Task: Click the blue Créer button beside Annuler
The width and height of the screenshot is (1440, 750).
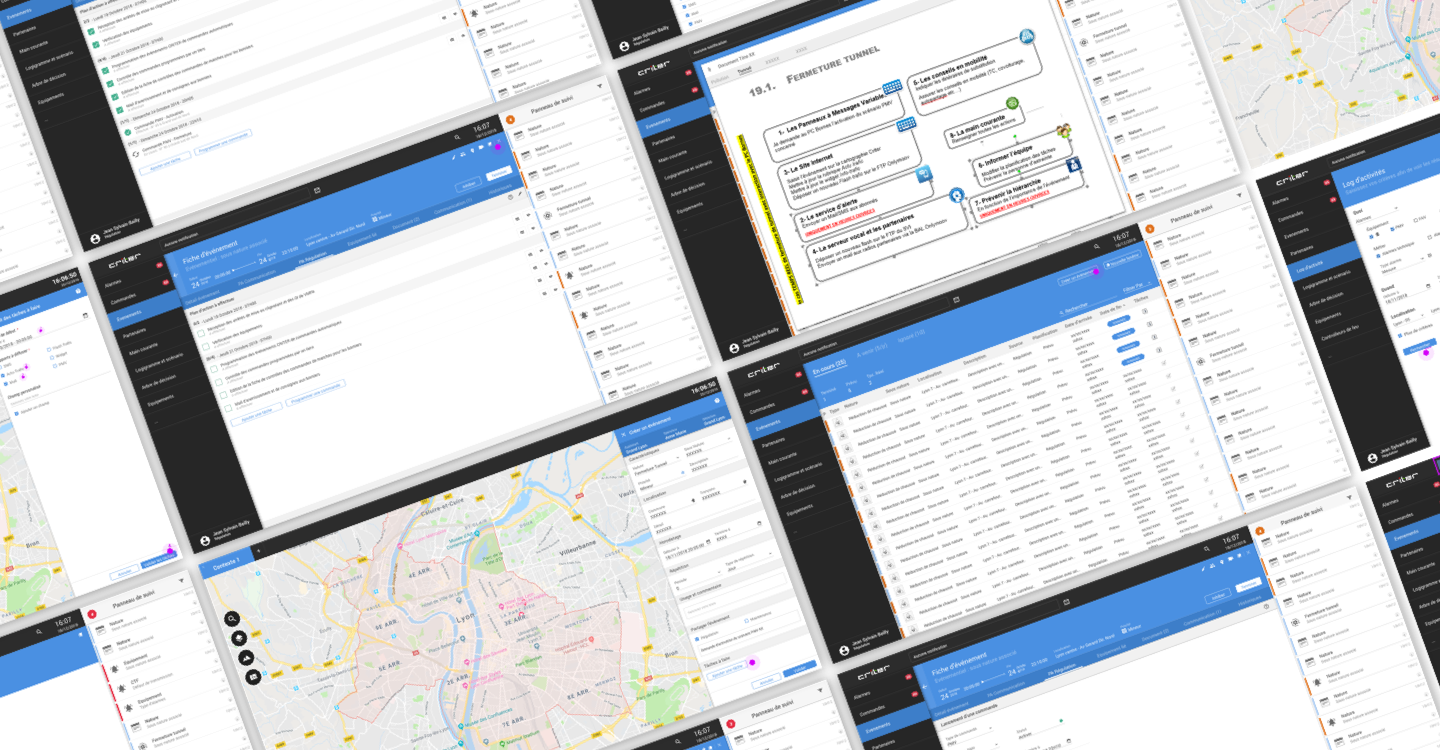Action: tap(799, 667)
